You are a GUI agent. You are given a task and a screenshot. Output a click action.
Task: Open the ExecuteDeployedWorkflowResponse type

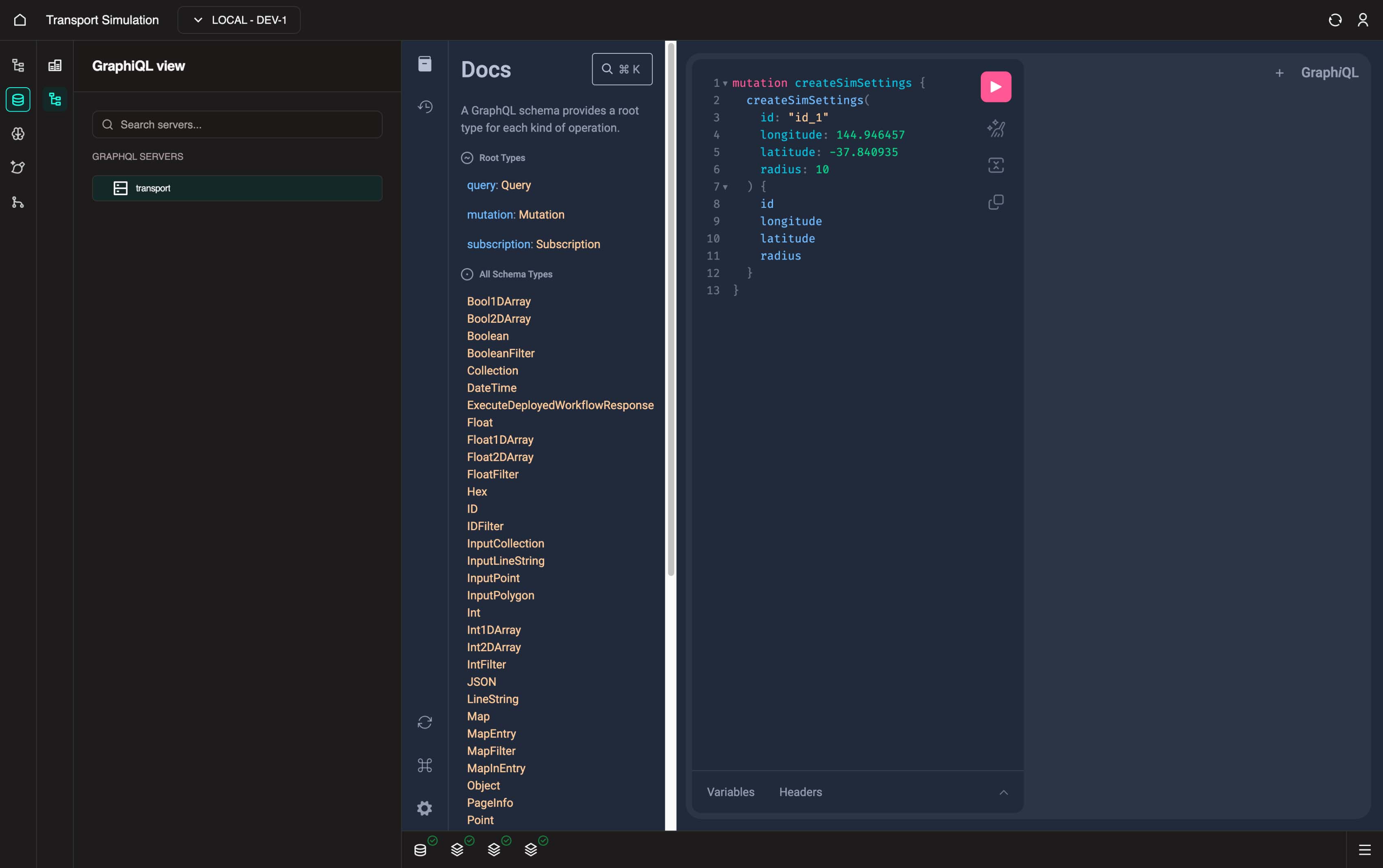pyautogui.click(x=561, y=405)
